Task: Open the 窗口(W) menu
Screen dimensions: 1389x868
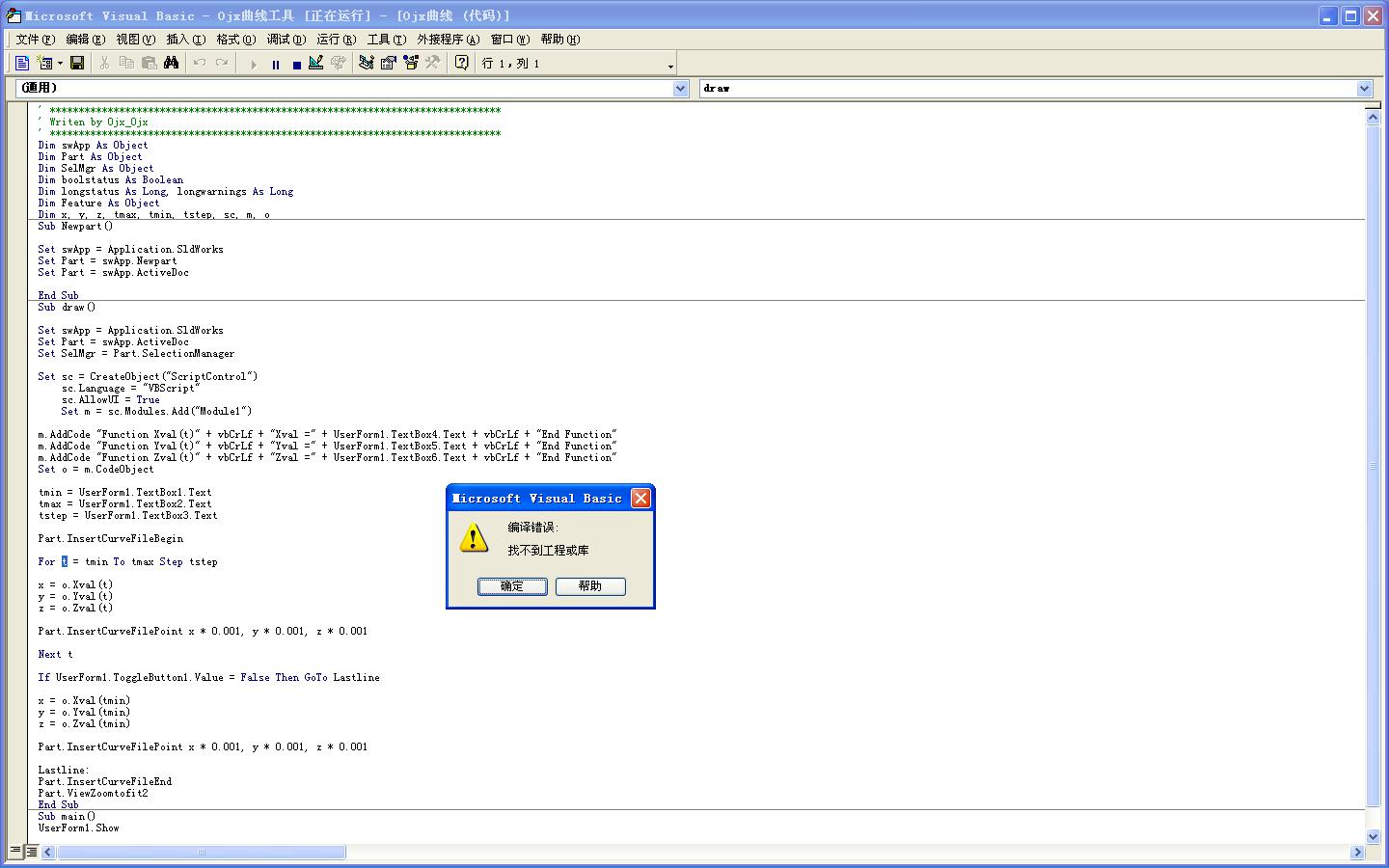Action: (510, 40)
